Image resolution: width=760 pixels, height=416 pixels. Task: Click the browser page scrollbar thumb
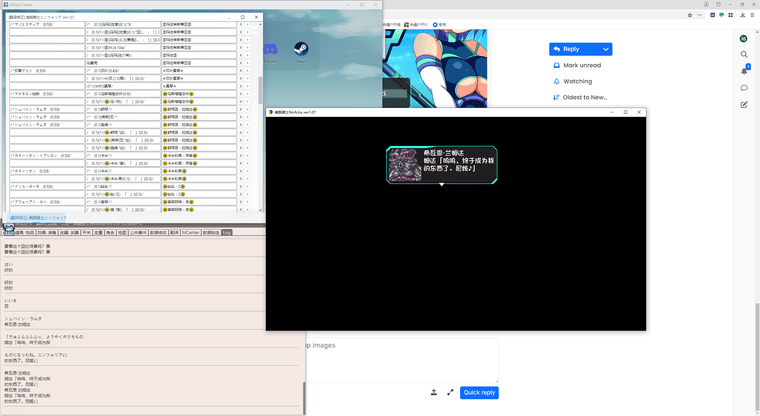click(757, 356)
